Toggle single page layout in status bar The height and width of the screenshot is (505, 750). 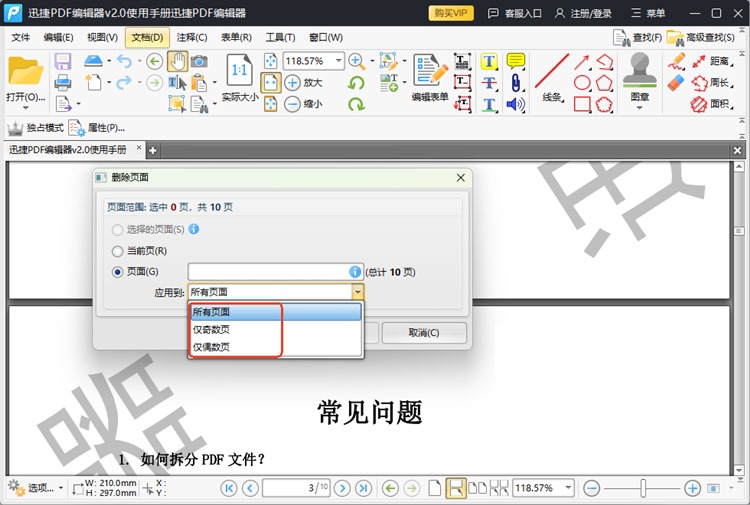(434, 488)
